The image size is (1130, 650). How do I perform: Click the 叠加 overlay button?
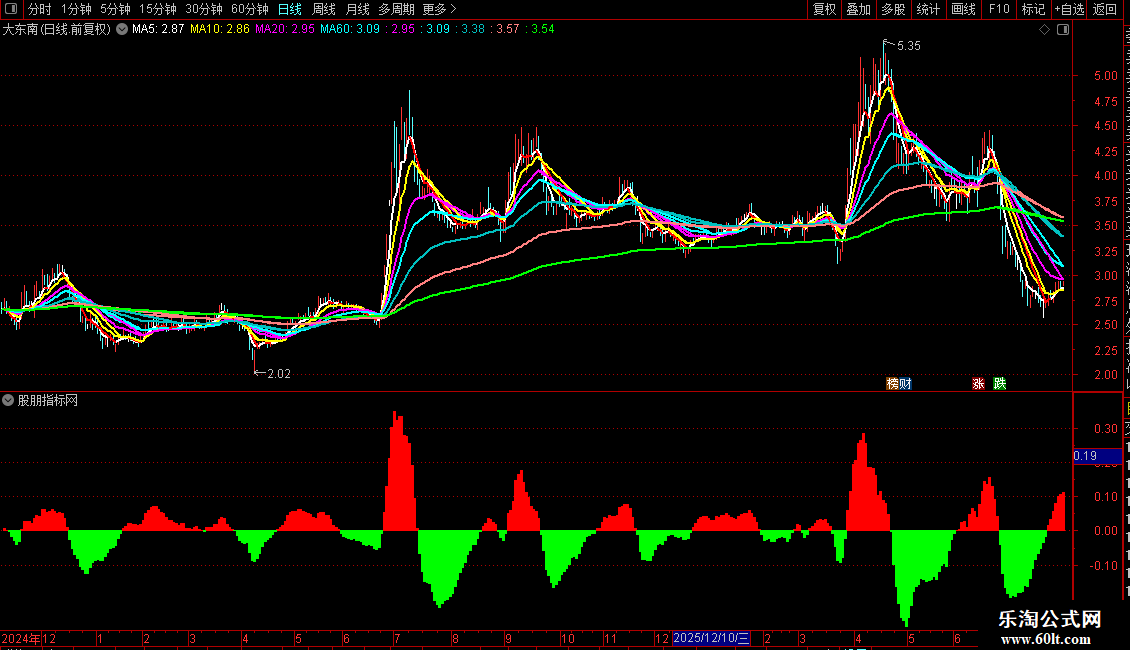pyautogui.click(x=858, y=9)
